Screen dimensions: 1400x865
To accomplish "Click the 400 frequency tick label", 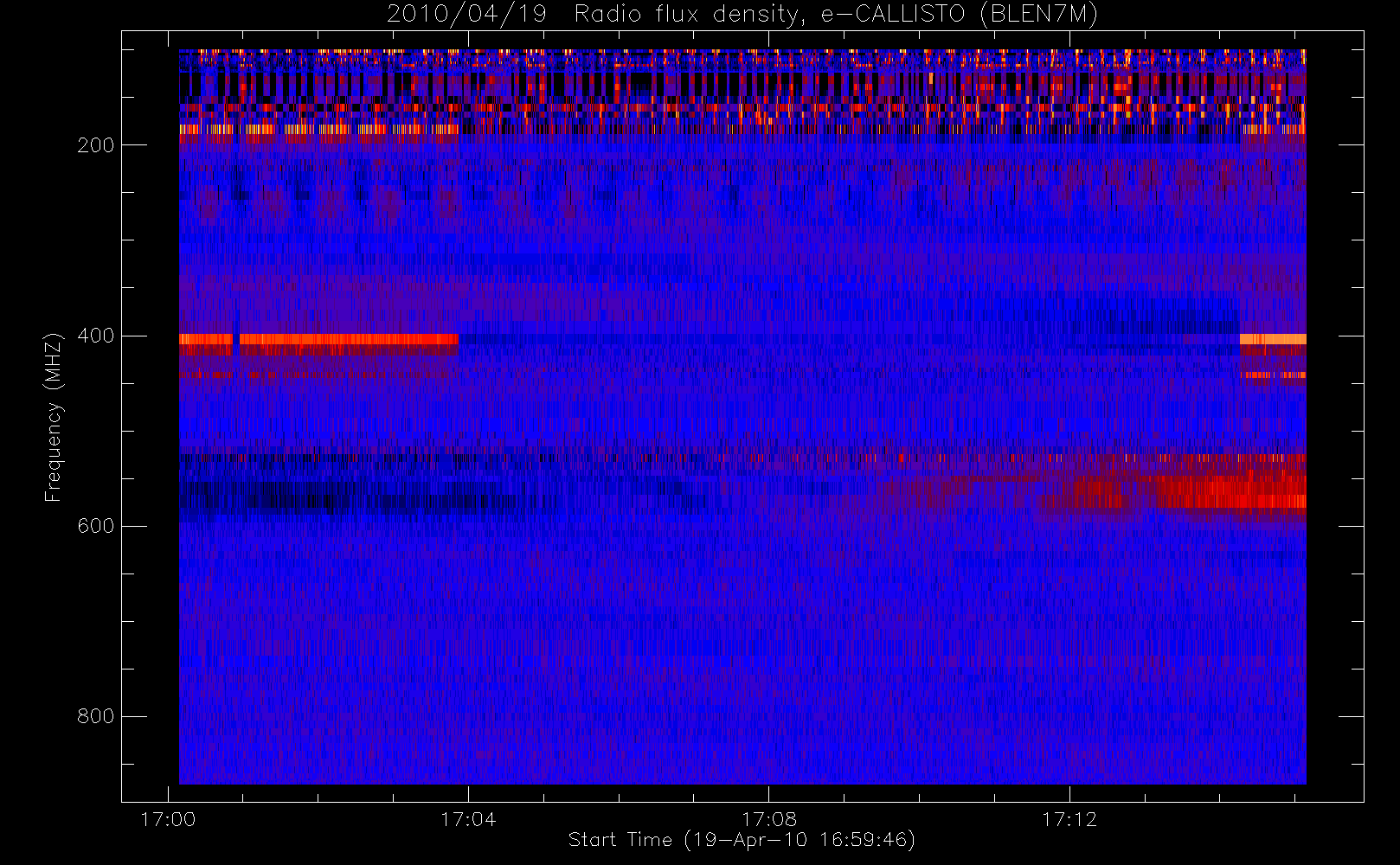I will 96,336.
